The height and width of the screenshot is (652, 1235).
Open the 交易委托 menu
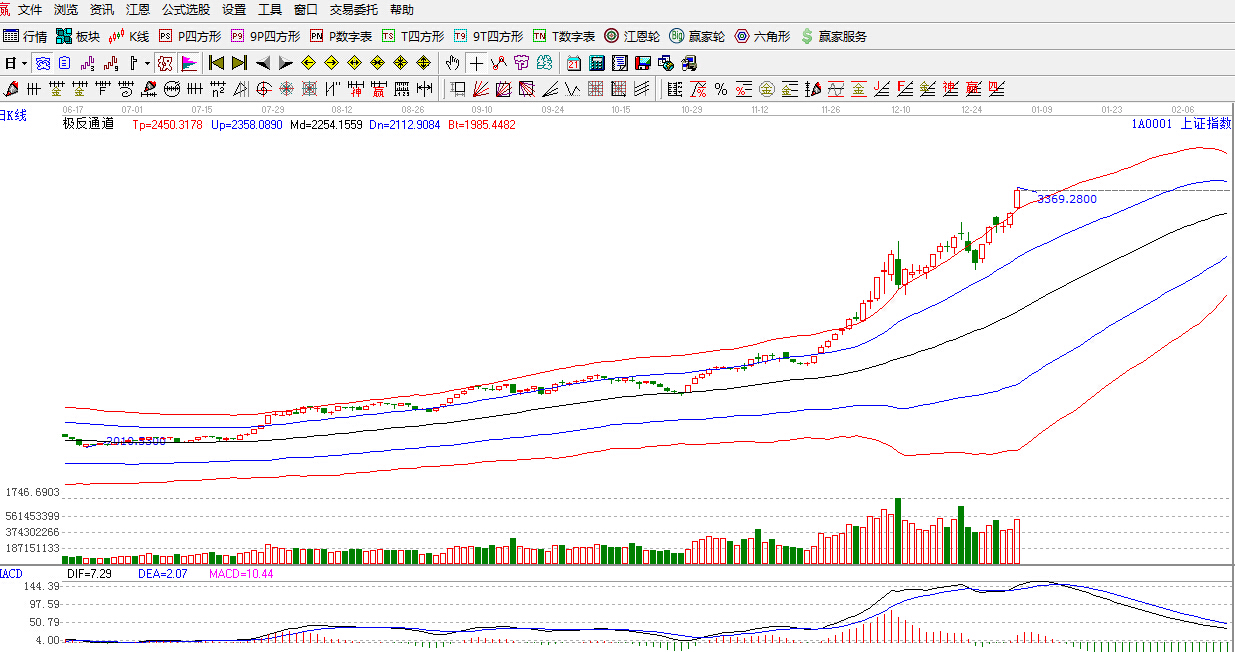tap(353, 10)
